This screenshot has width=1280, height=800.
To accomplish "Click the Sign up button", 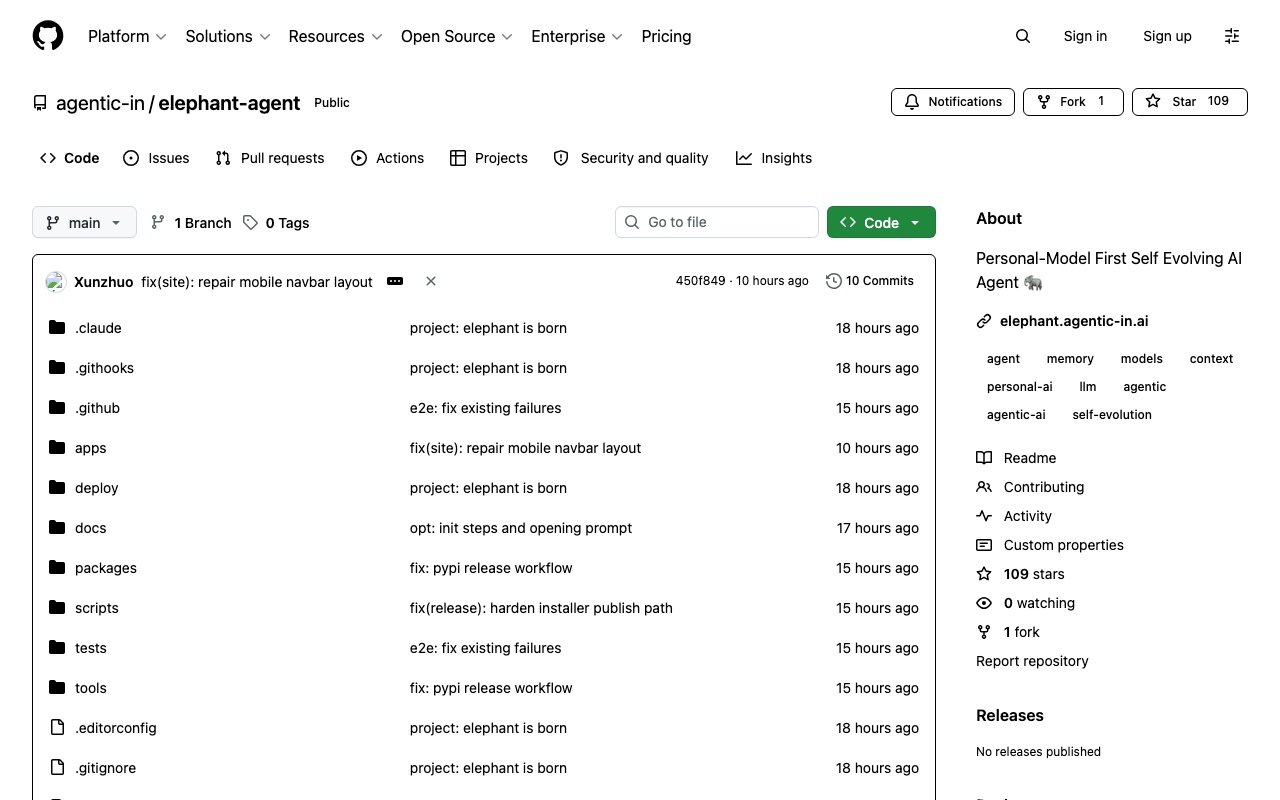I will click(1167, 36).
